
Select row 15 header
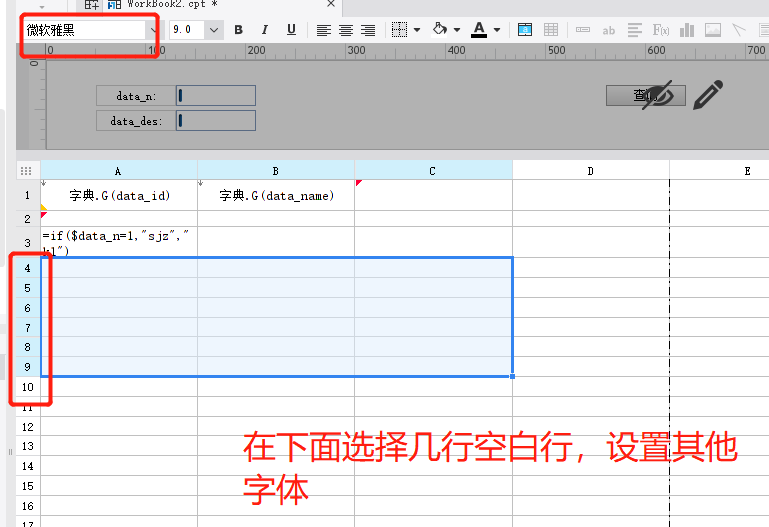coord(28,486)
